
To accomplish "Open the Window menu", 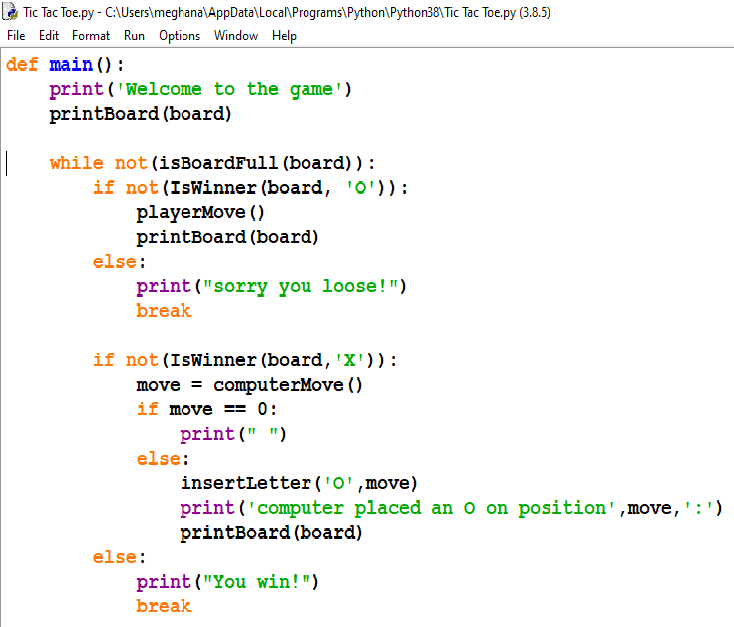I will (x=236, y=36).
